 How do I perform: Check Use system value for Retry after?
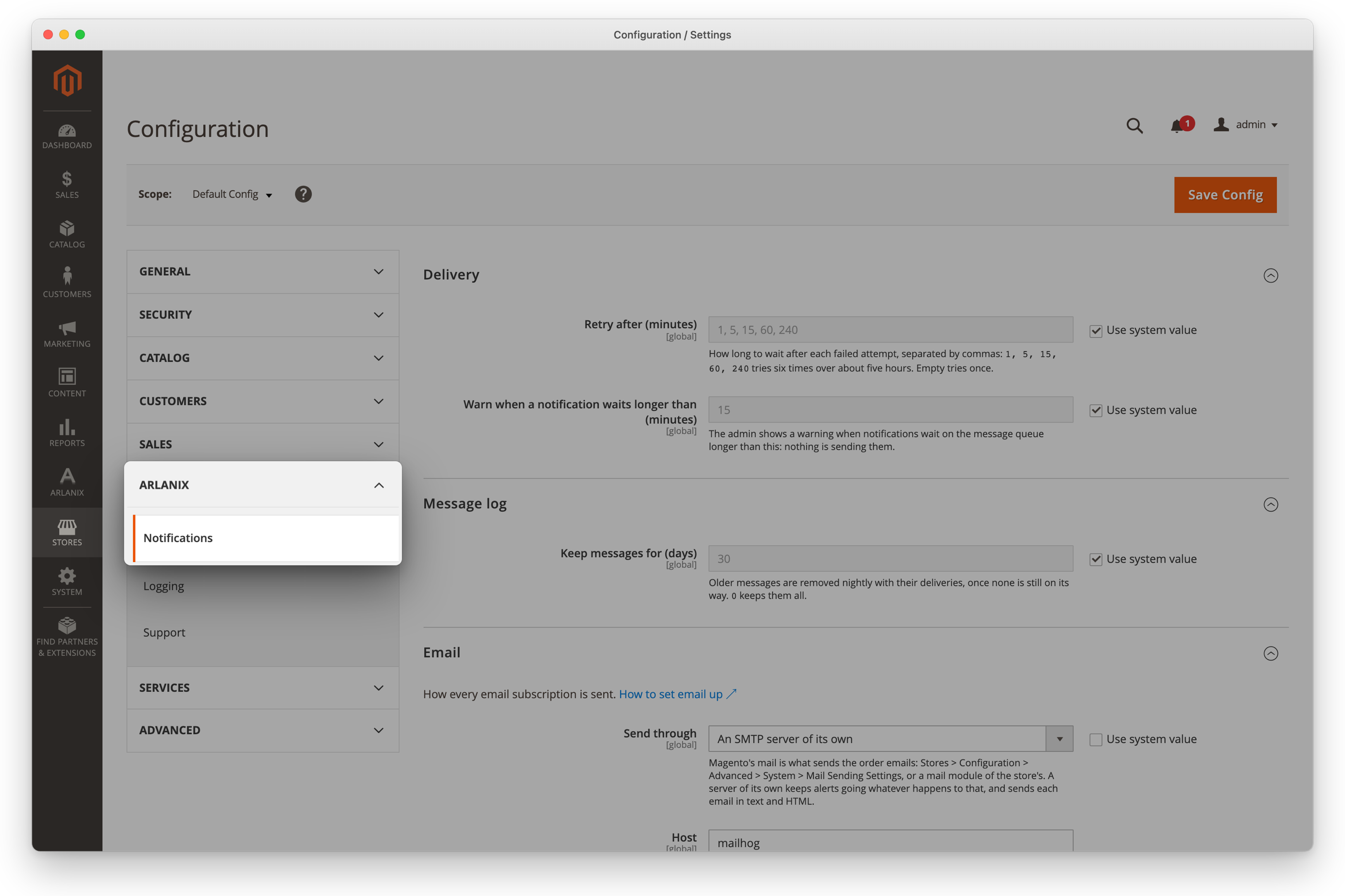point(1095,331)
